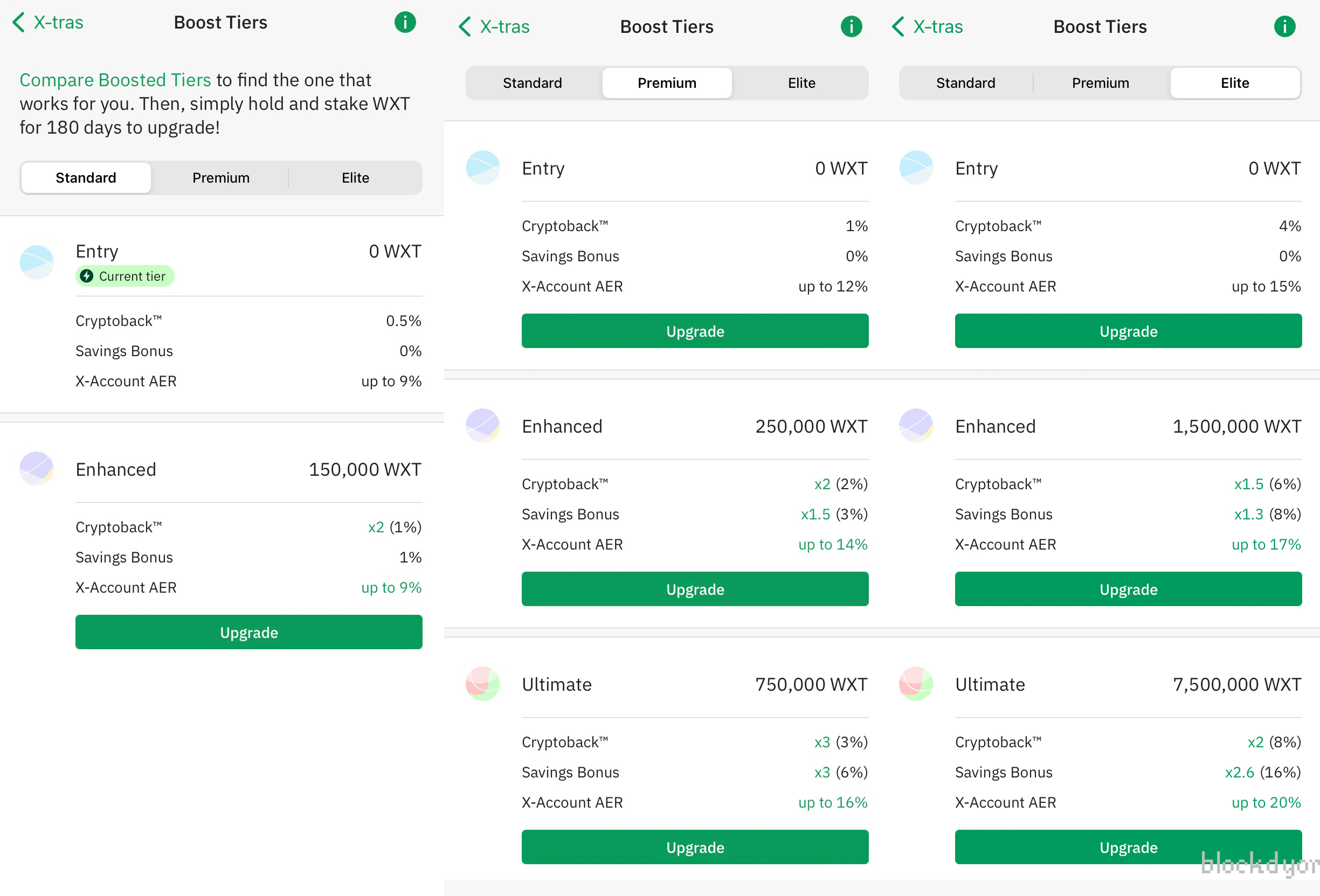Image resolution: width=1320 pixels, height=896 pixels.
Task: Tap the info icon on the Elite screen
Action: 1284,26
